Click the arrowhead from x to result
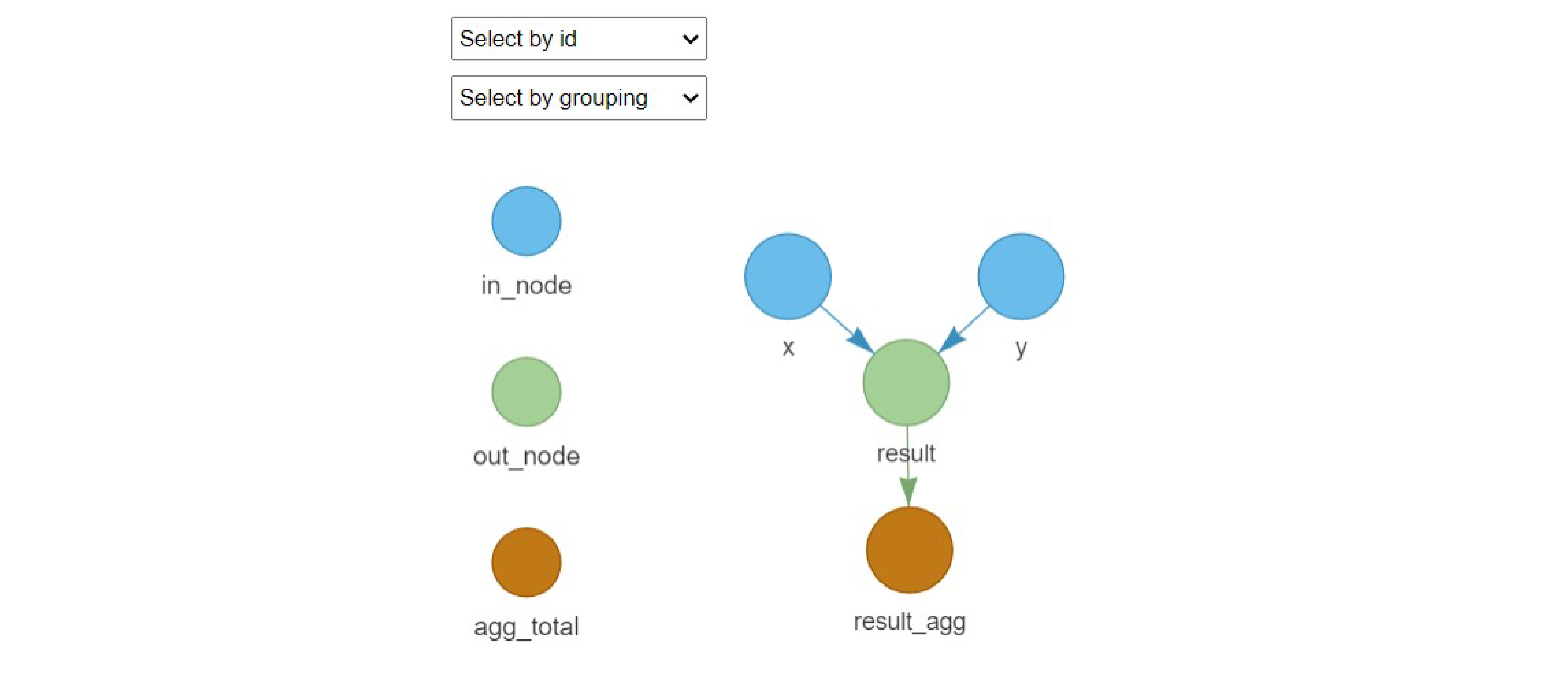1568x675 pixels. (x=861, y=340)
